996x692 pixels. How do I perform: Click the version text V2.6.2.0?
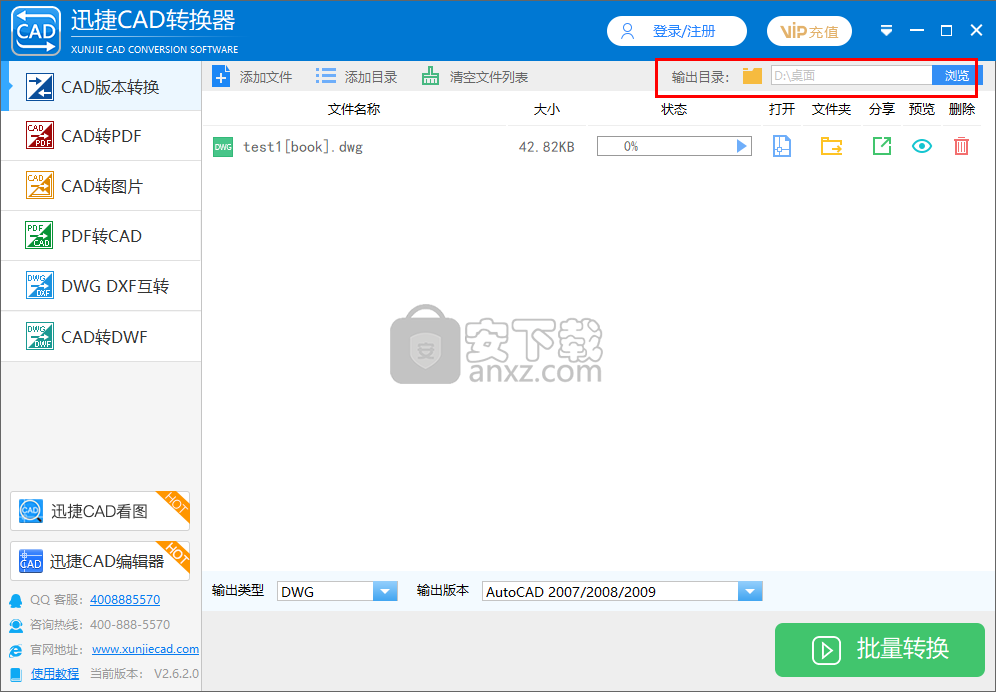(176, 674)
